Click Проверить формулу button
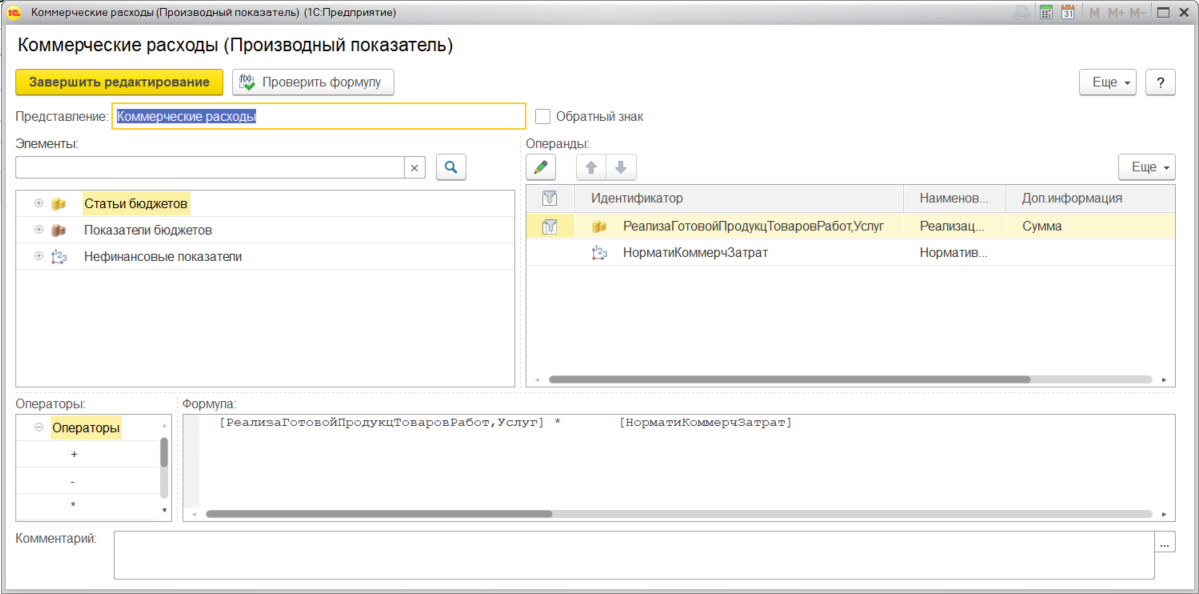The image size is (1199, 594). [x=314, y=83]
